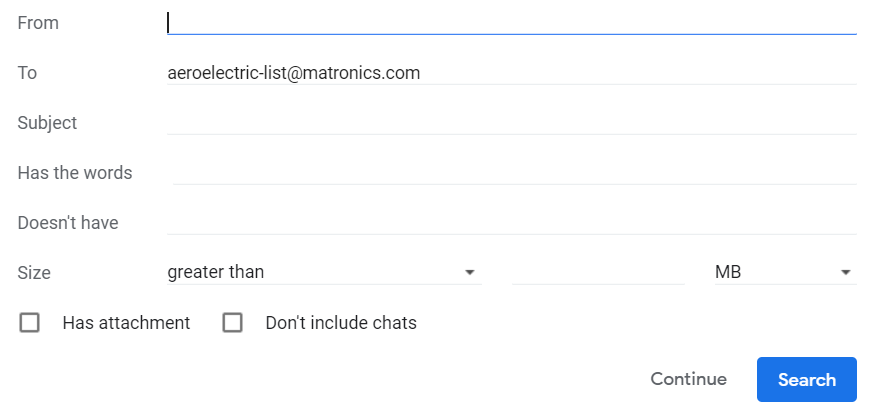Click the From input field
This screenshot has height=417, width=875.
pyautogui.click(x=510, y=22)
